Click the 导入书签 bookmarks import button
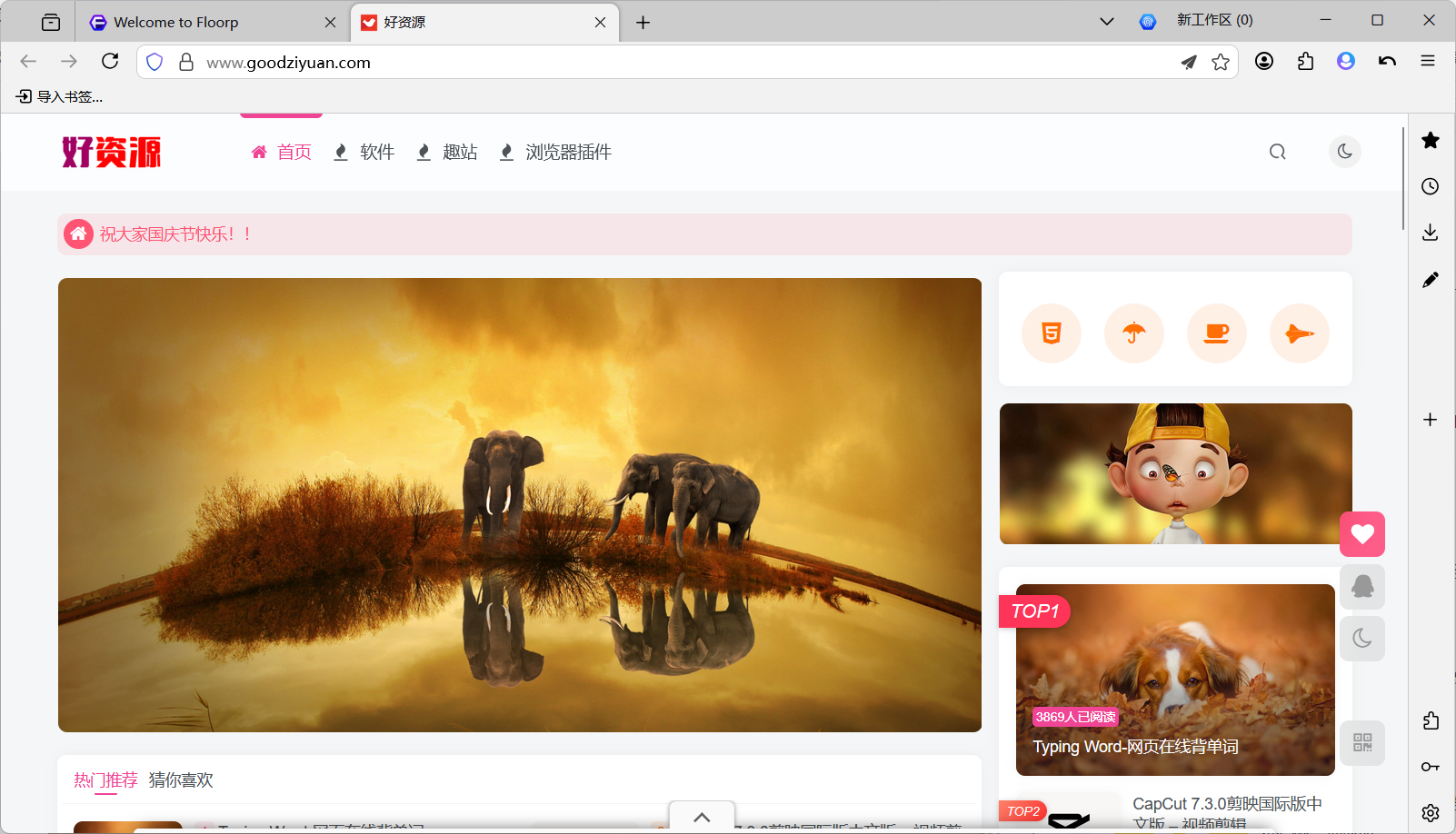This screenshot has height=834, width=1456. 60,96
